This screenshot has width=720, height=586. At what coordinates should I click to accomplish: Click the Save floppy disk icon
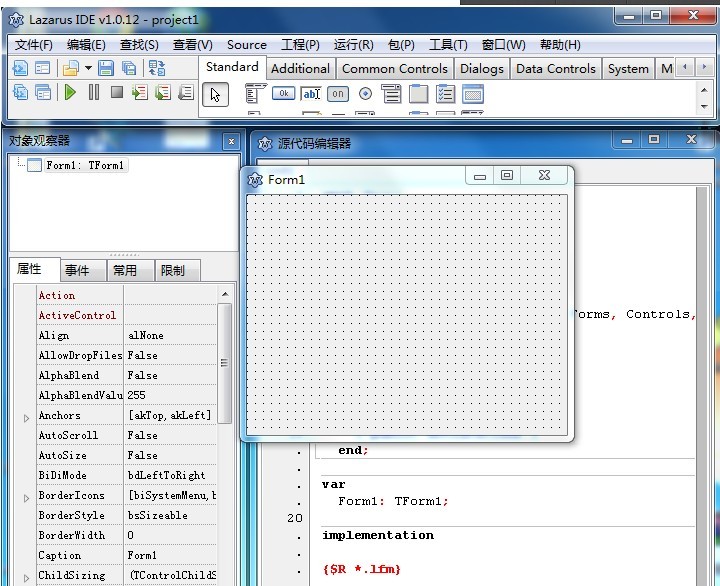click(x=106, y=68)
